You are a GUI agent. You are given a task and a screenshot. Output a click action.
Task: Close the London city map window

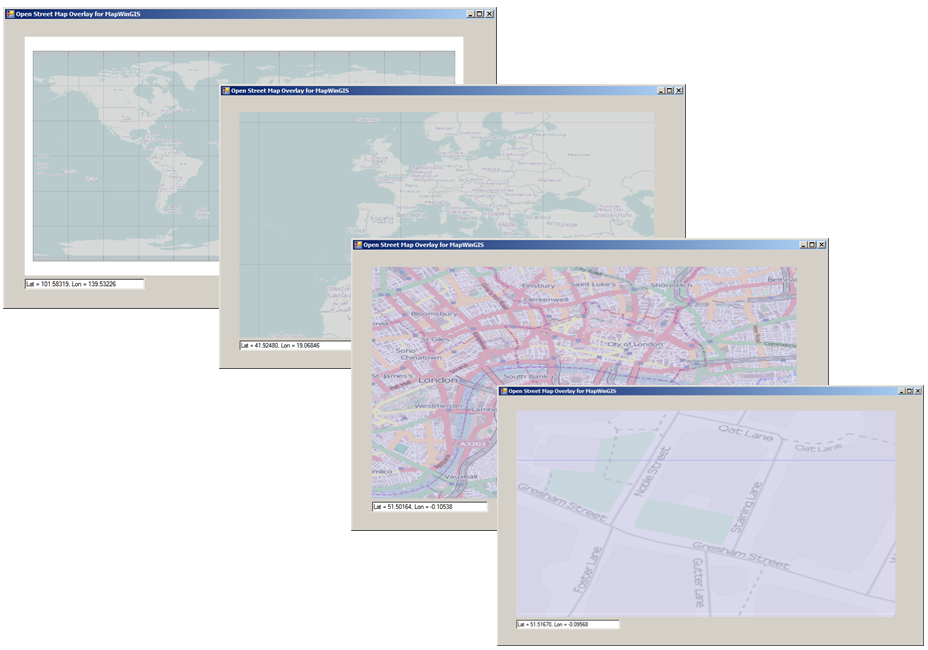click(822, 244)
